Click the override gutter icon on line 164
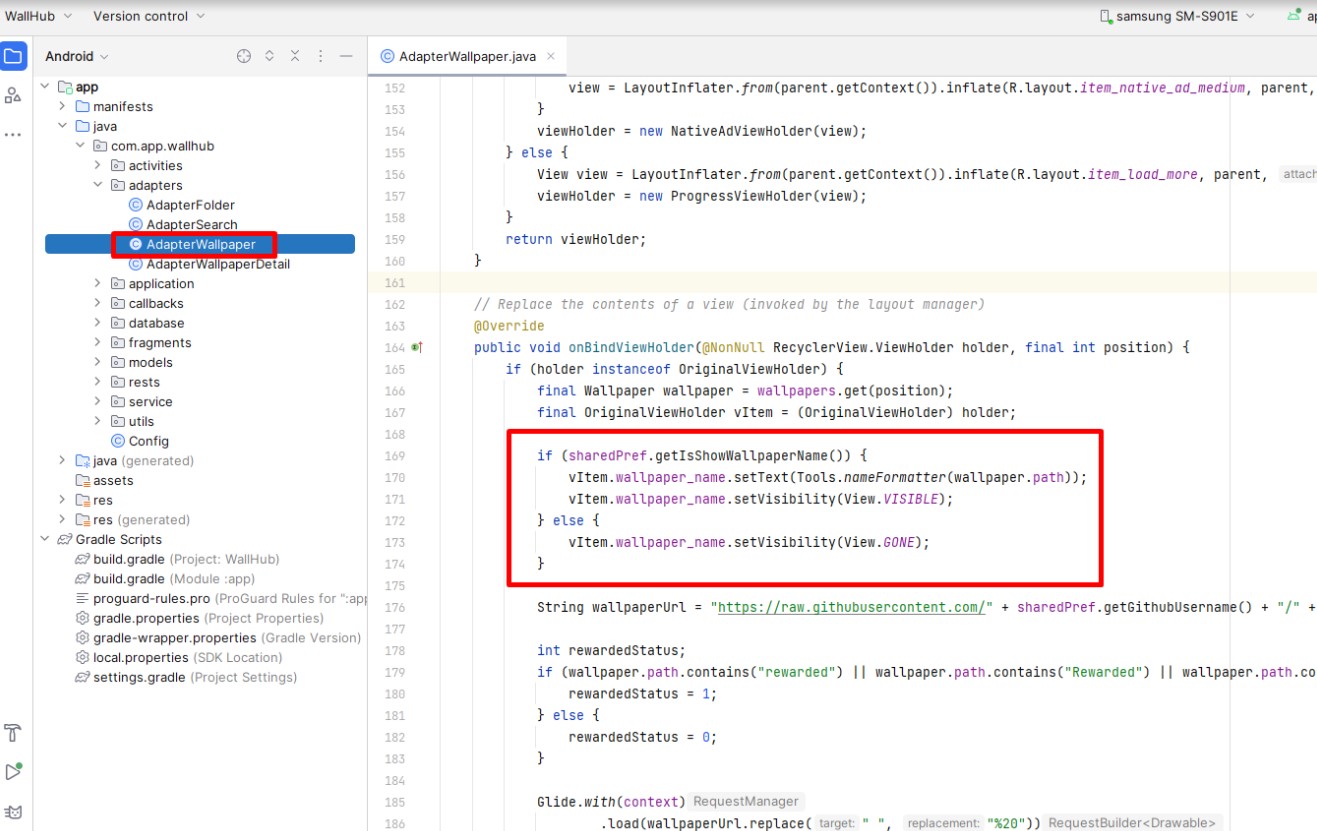The width and height of the screenshot is (1317, 831). click(417, 347)
